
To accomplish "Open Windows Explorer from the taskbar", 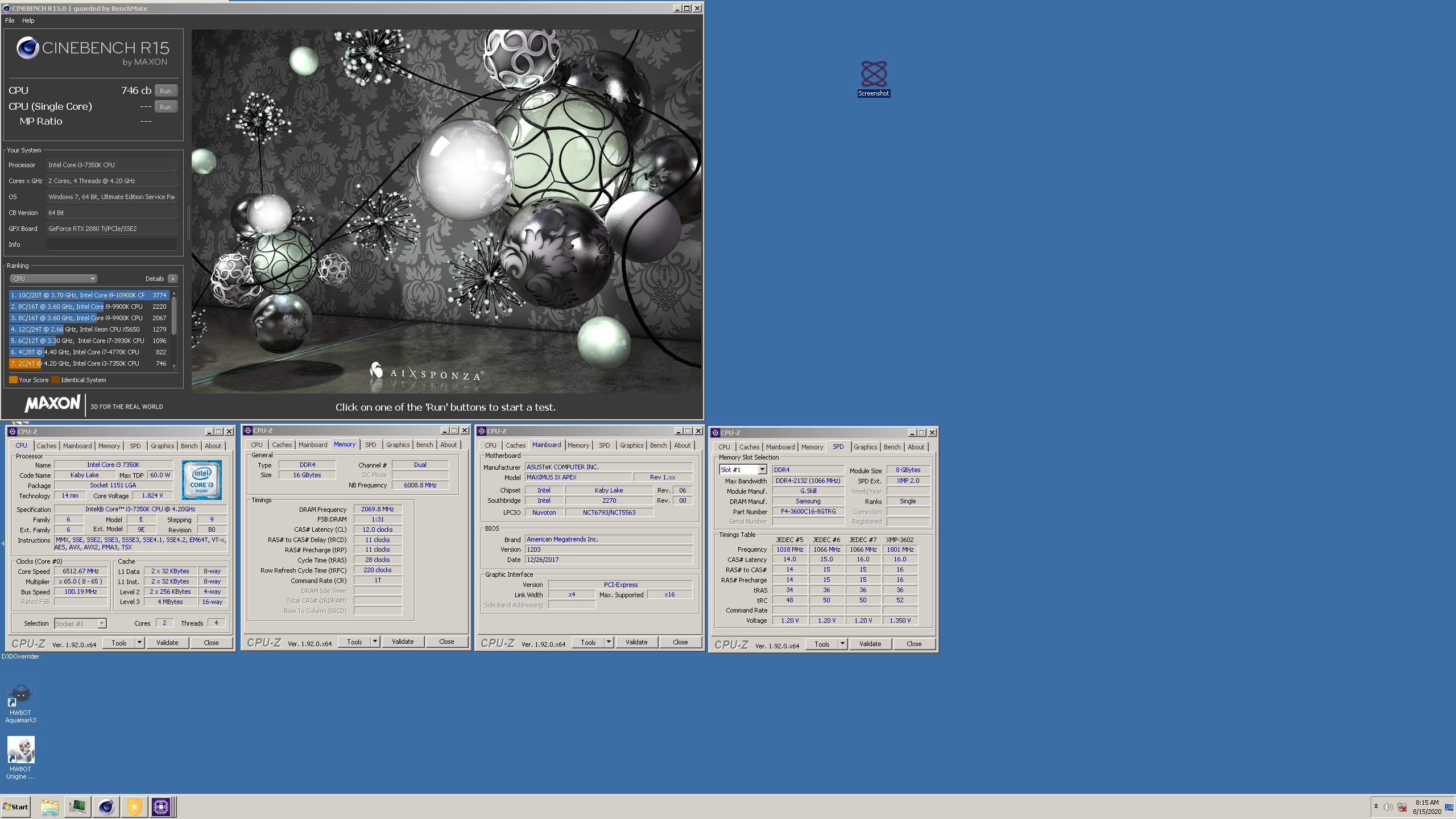I will 49,807.
